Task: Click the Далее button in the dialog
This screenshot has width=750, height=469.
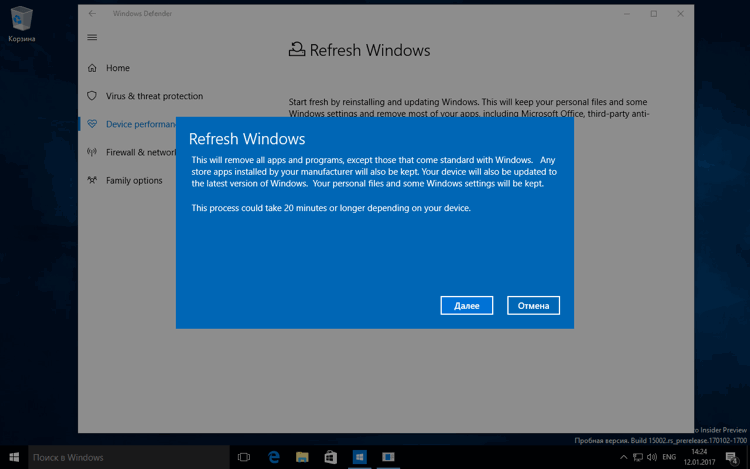Action: tap(466, 305)
